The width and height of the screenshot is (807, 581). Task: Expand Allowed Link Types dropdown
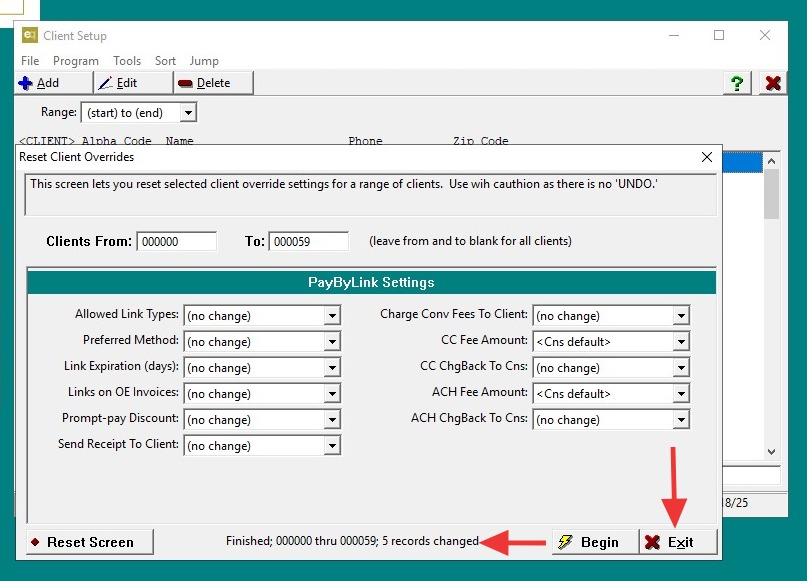[x=332, y=315]
